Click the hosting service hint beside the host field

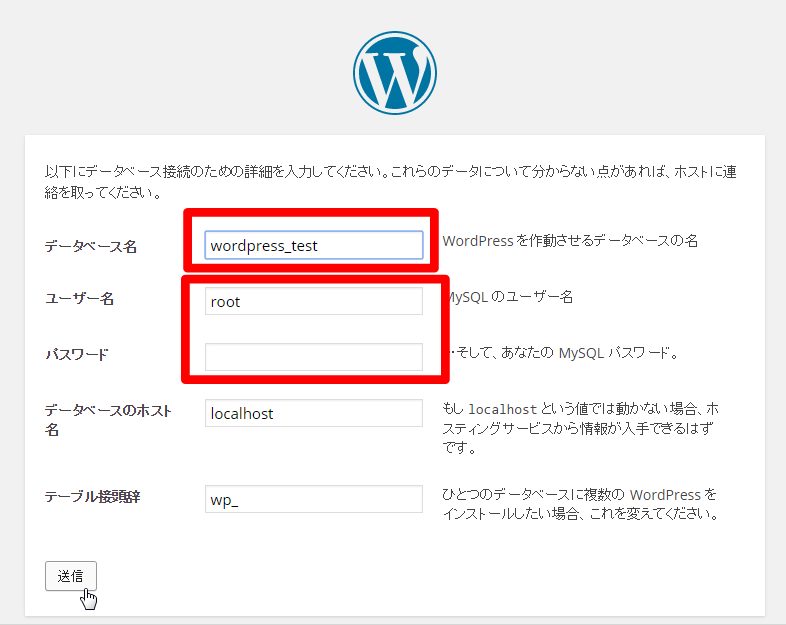580,430
